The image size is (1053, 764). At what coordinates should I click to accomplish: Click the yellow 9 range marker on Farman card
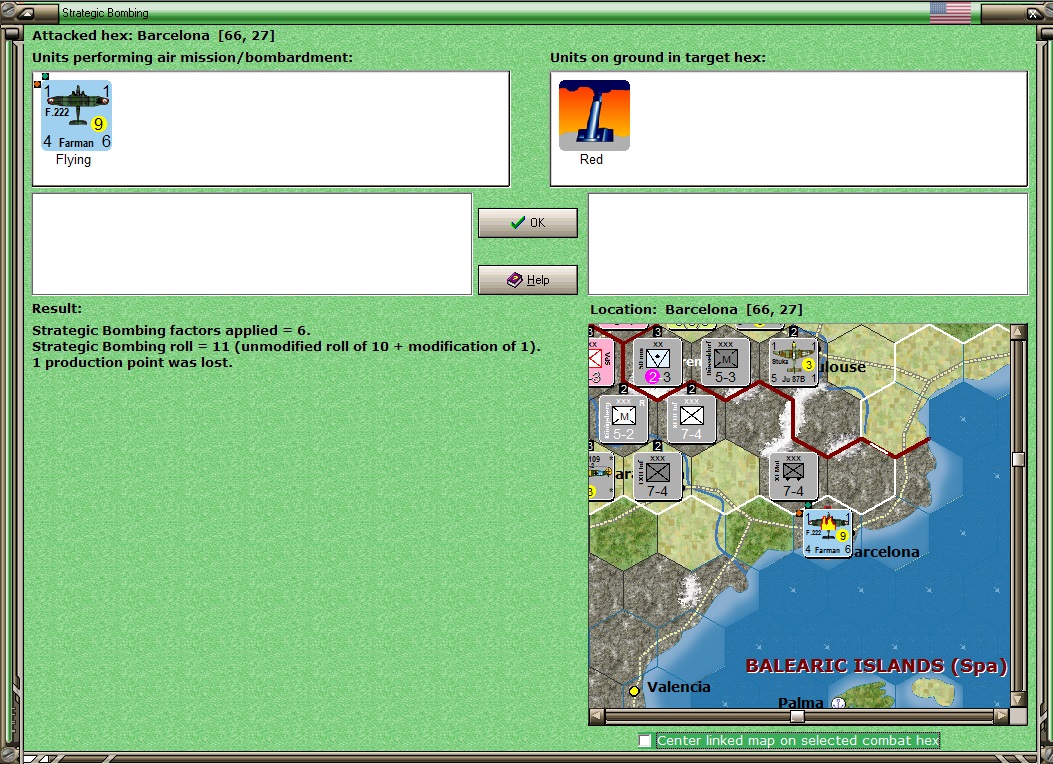pyautogui.click(x=98, y=124)
